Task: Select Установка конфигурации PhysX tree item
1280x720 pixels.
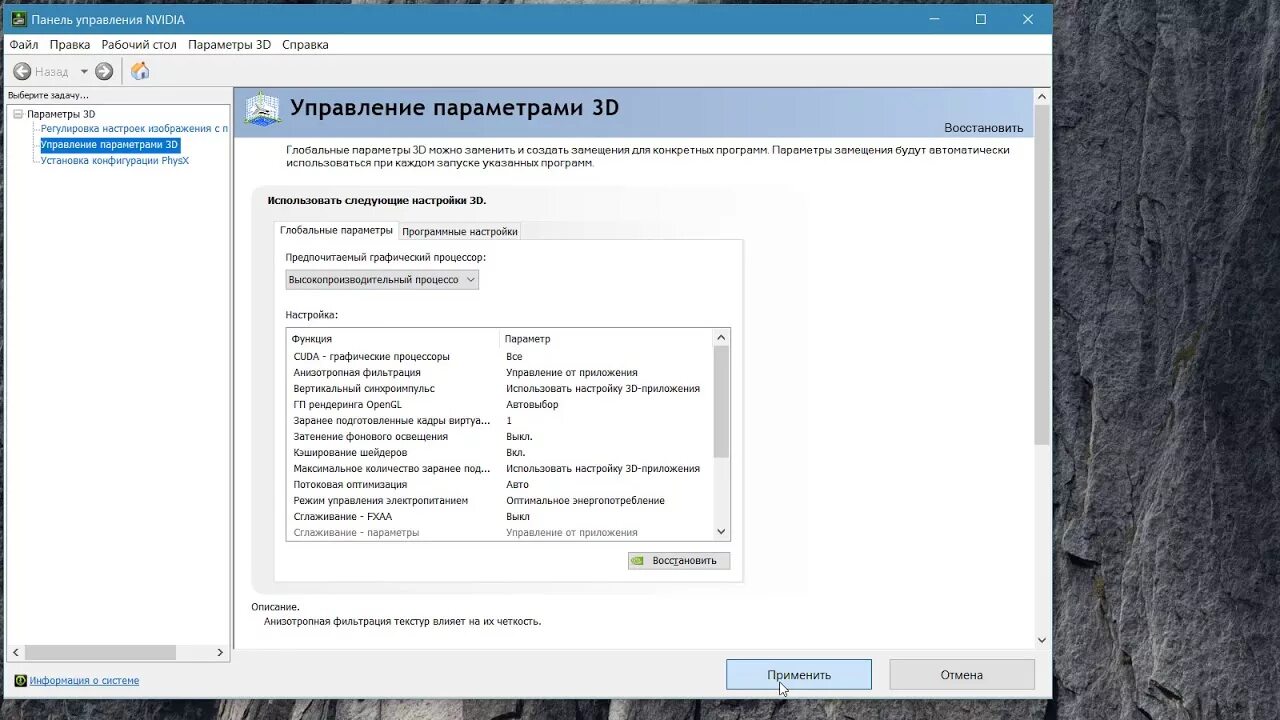Action: click(x=114, y=160)
